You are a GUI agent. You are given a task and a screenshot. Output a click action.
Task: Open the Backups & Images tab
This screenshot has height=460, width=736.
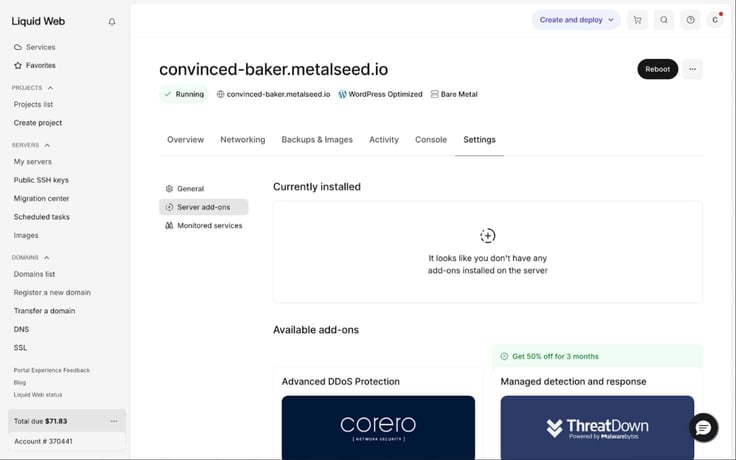tap(317, 139)
